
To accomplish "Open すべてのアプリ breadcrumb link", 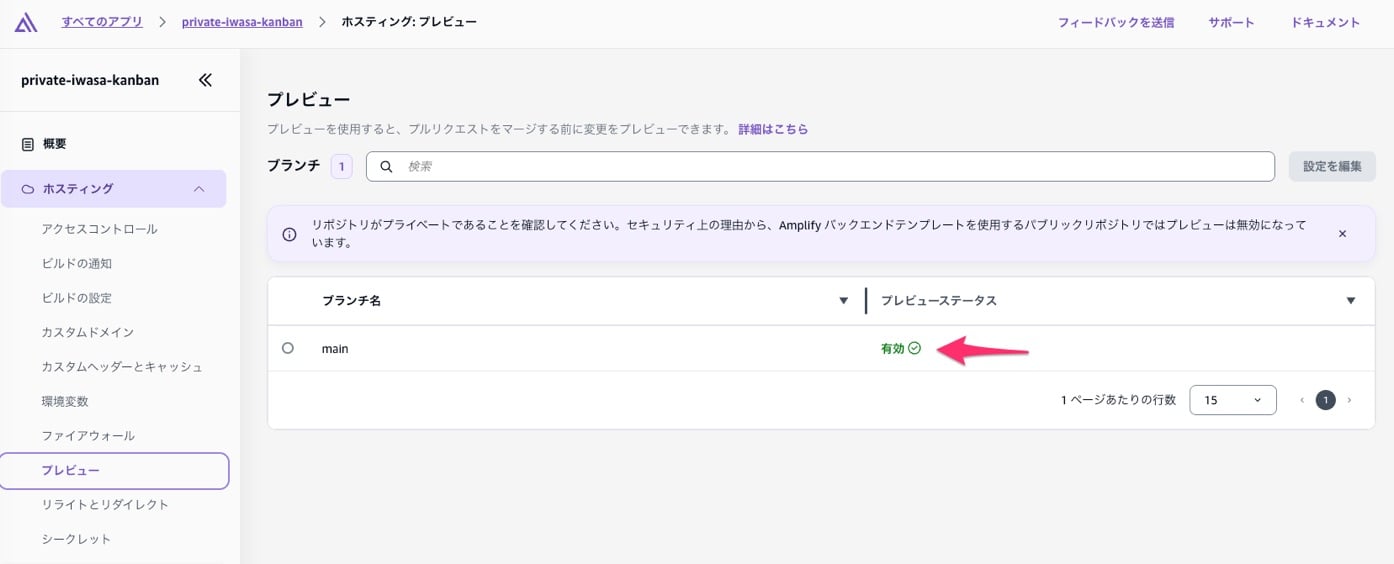I will tap(102, 22).
